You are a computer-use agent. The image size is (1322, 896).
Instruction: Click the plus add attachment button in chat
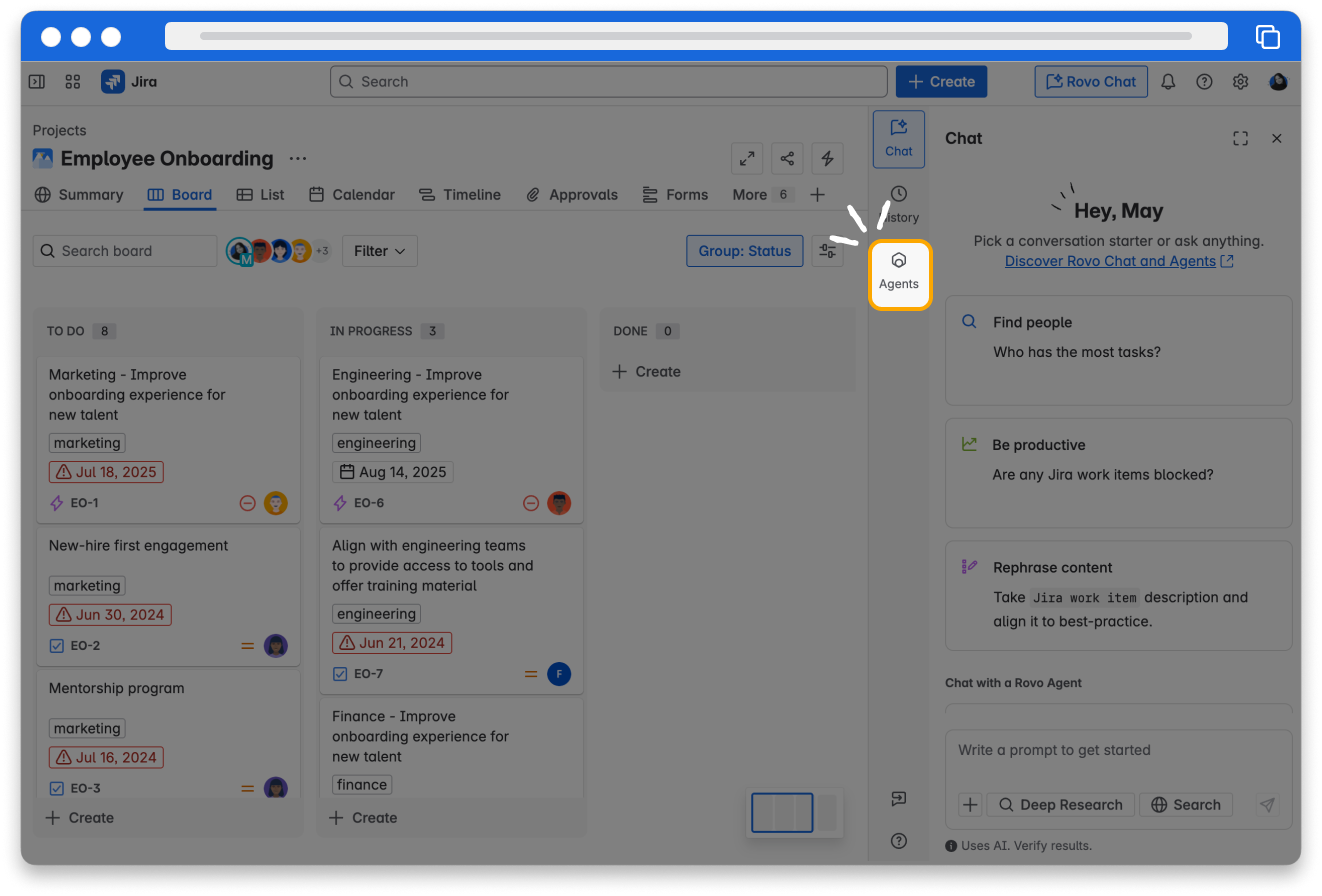pos(970,805)
